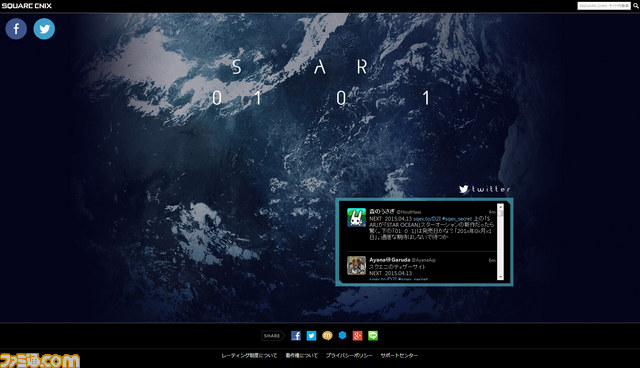This screenshot has height=368, width=640.
Task: Click the rabbit avatar in first tweet
Action: point(356,217)
